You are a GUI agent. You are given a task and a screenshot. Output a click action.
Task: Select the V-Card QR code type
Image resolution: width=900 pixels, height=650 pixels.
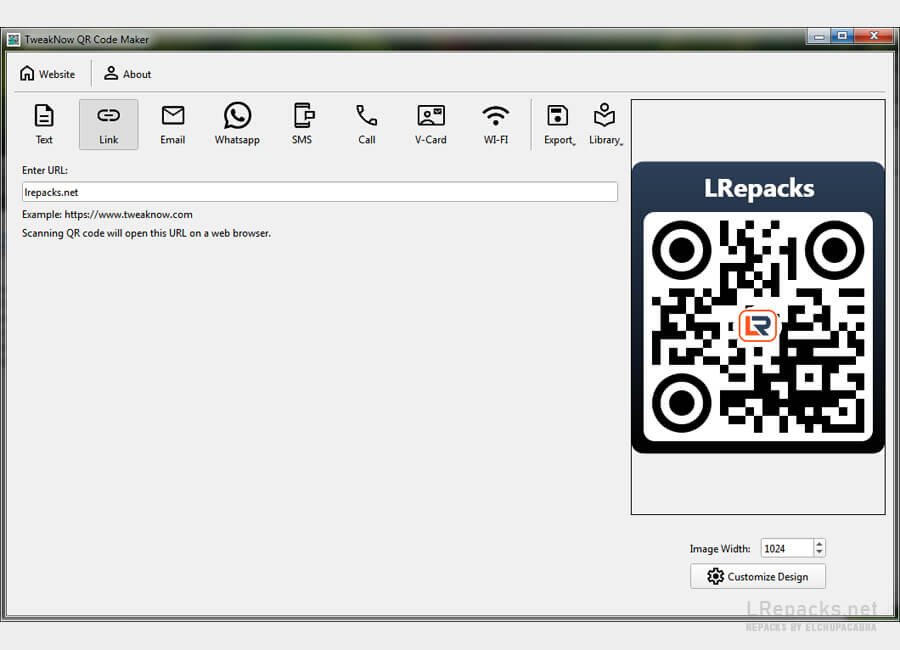point(430,124)
